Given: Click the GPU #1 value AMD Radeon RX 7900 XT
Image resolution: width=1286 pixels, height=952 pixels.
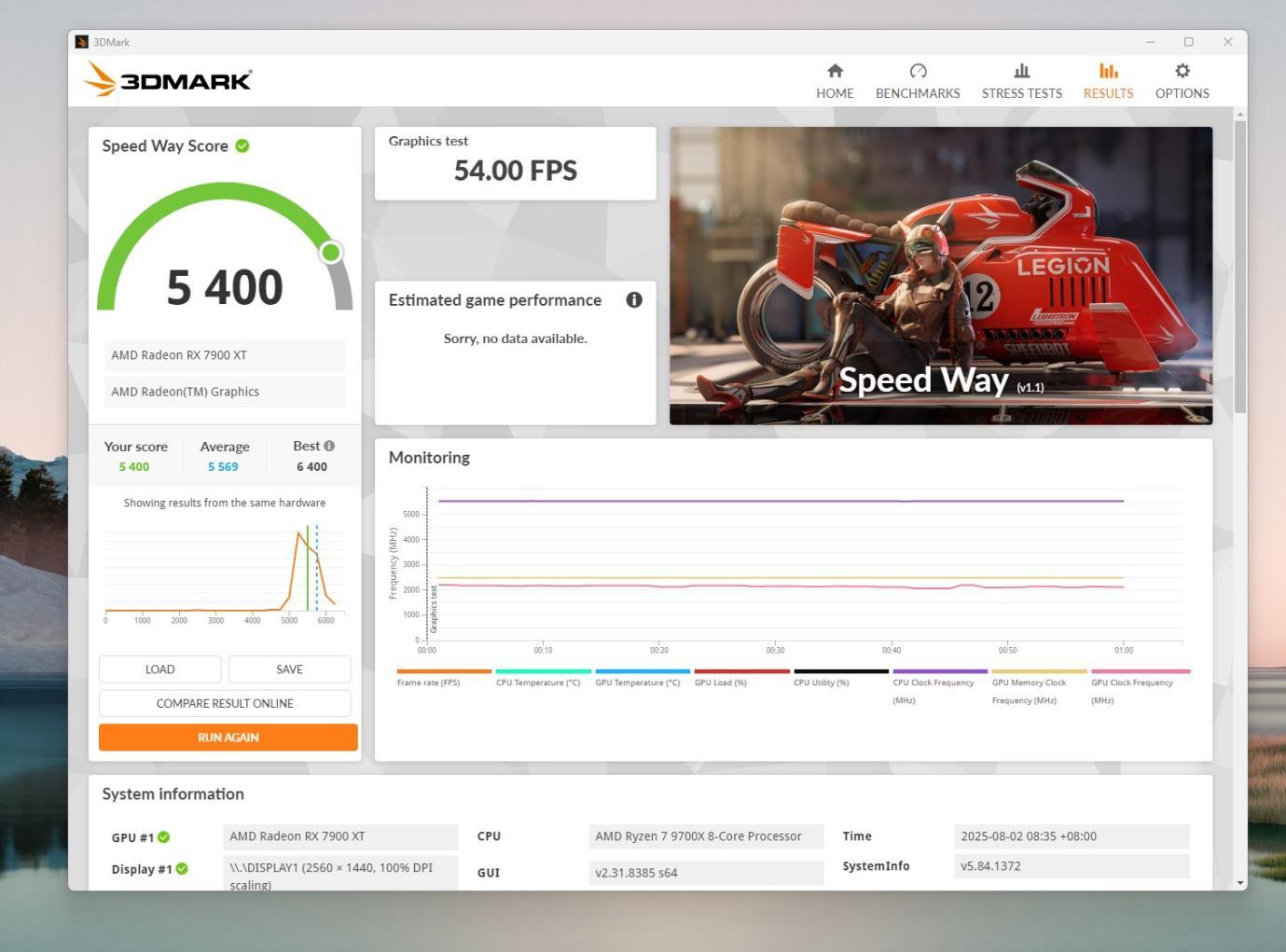Looking at the screenshot, I should tap(340, 836).
